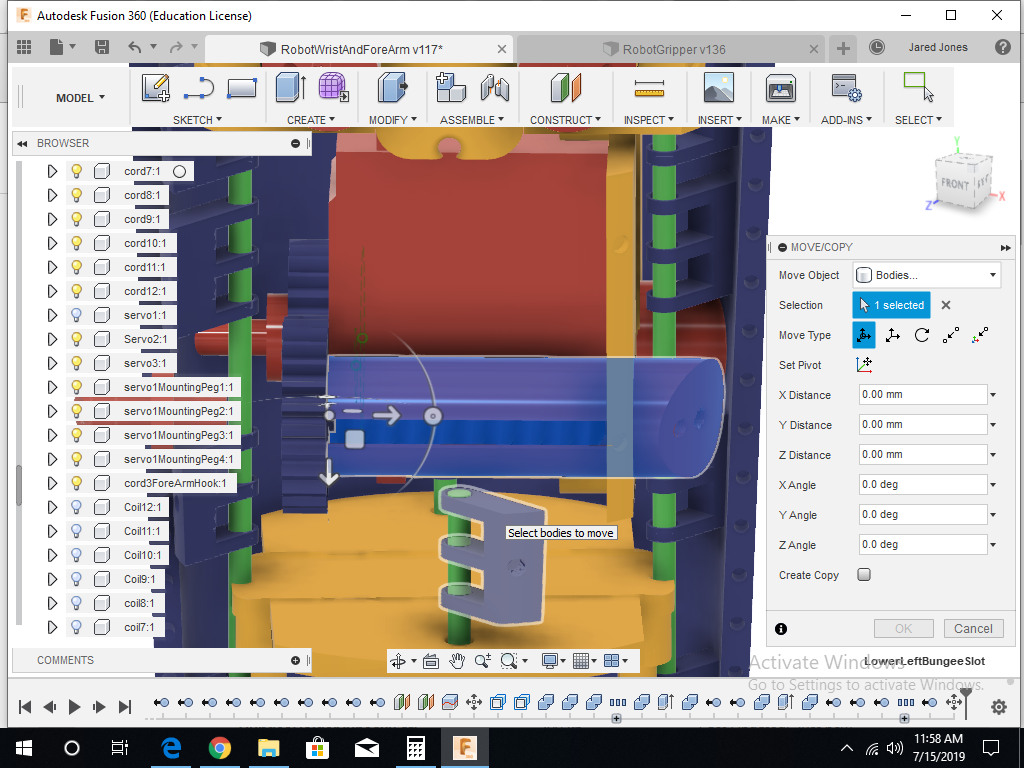Open the MODIFY menu
Screen dimensions: 1024x768
click(392, 120)
